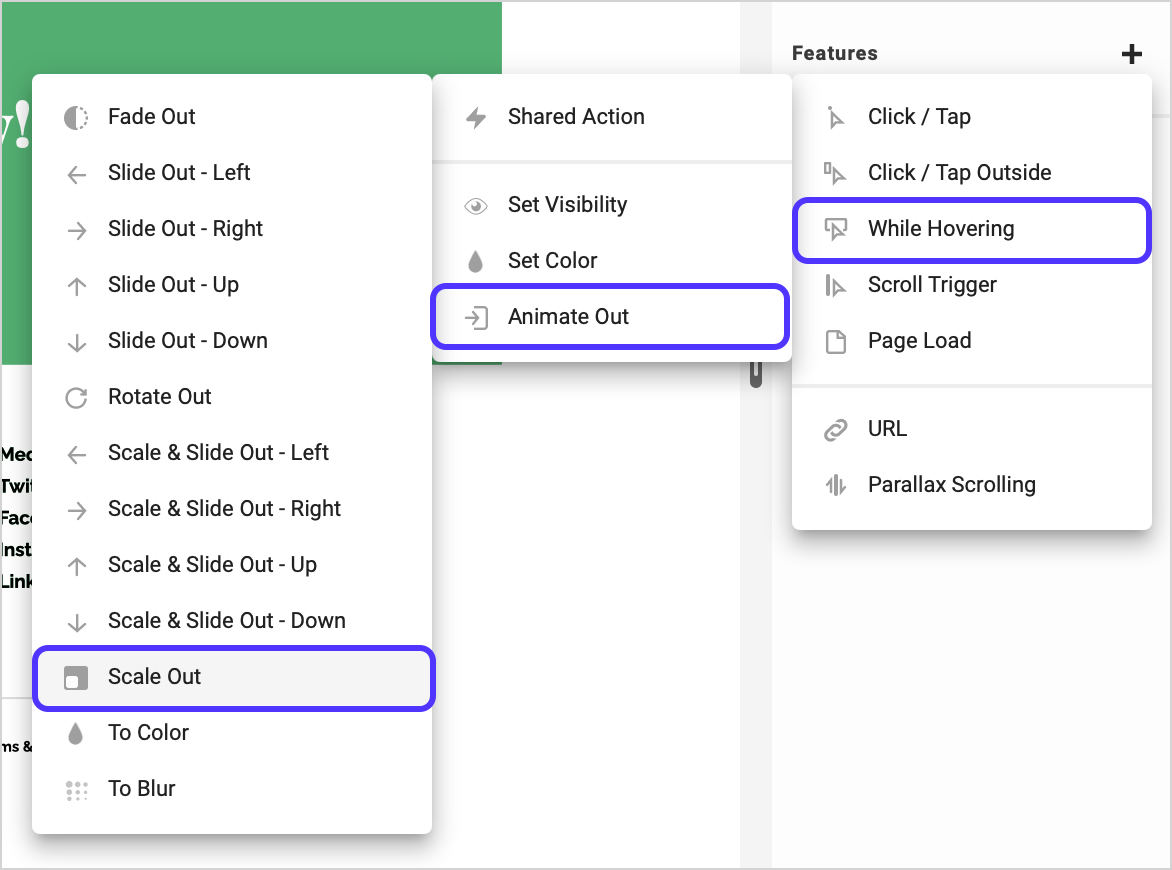Click the Slide Out - Down arrow icon
Viewport: 1172px width, 870px height.
tap(76, 341)
